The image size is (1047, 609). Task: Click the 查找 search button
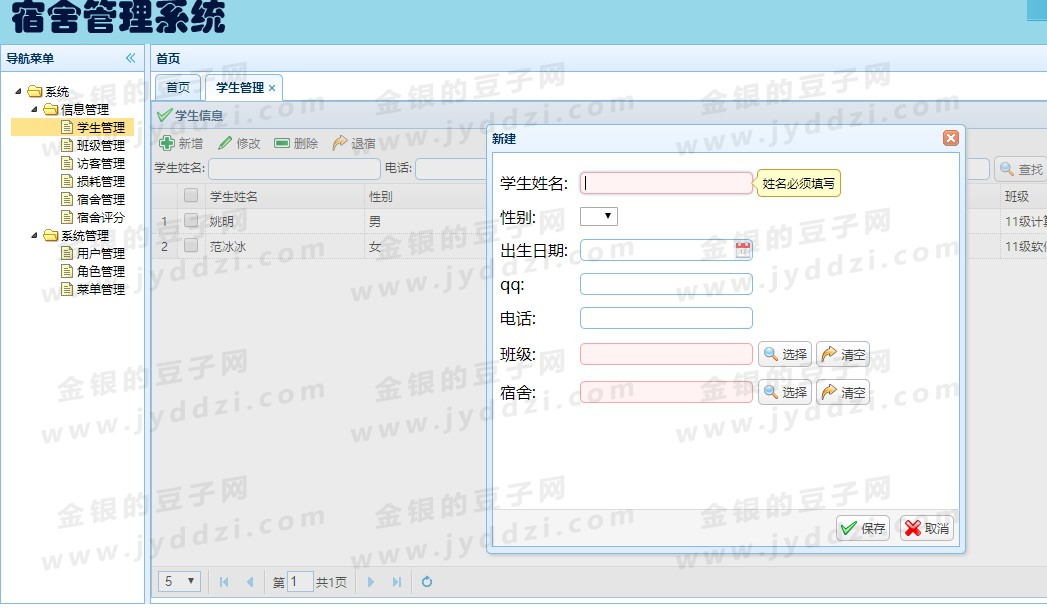pos(1021,169)
